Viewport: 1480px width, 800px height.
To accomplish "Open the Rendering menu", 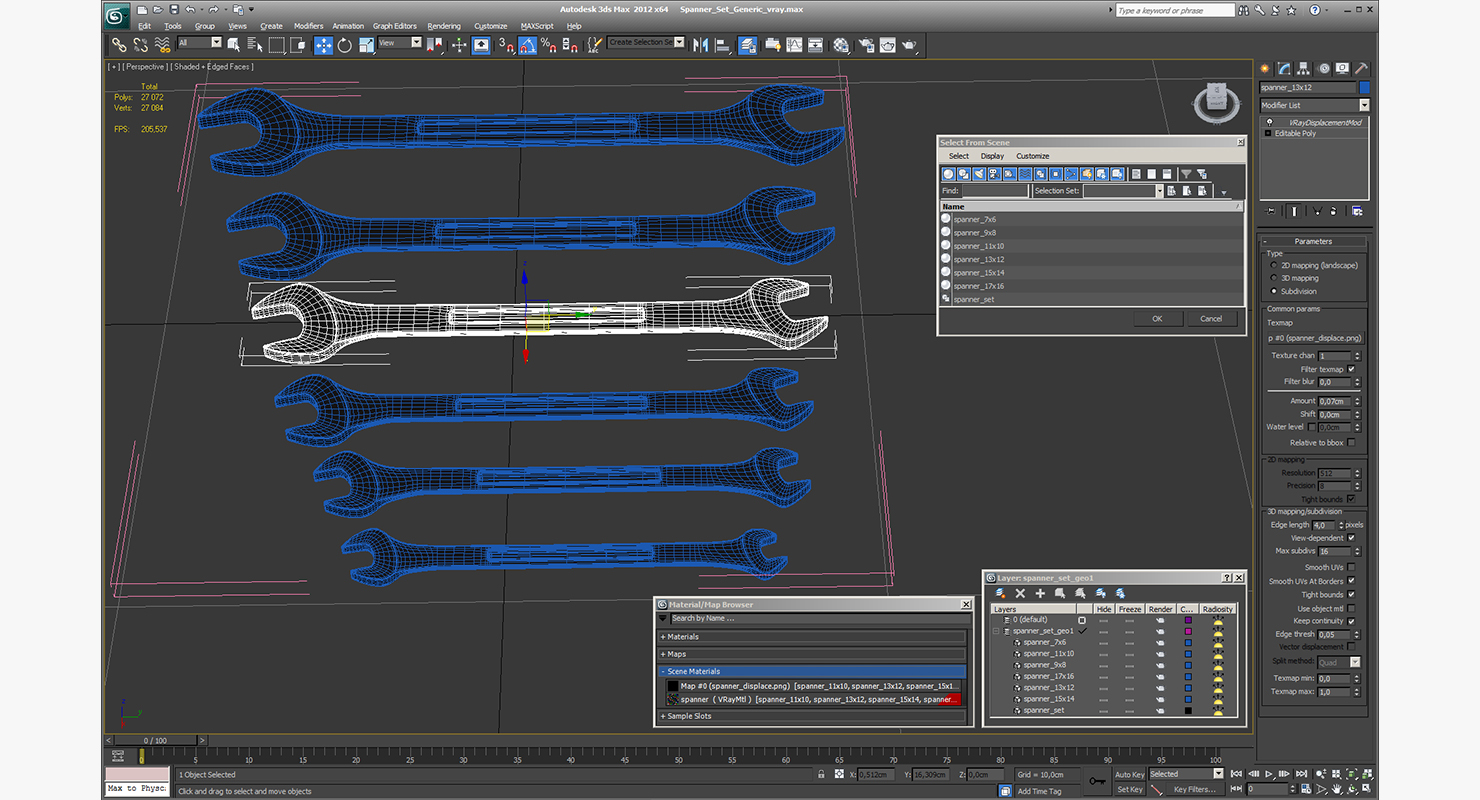I will pyautogui.click(x=444, y=26).
